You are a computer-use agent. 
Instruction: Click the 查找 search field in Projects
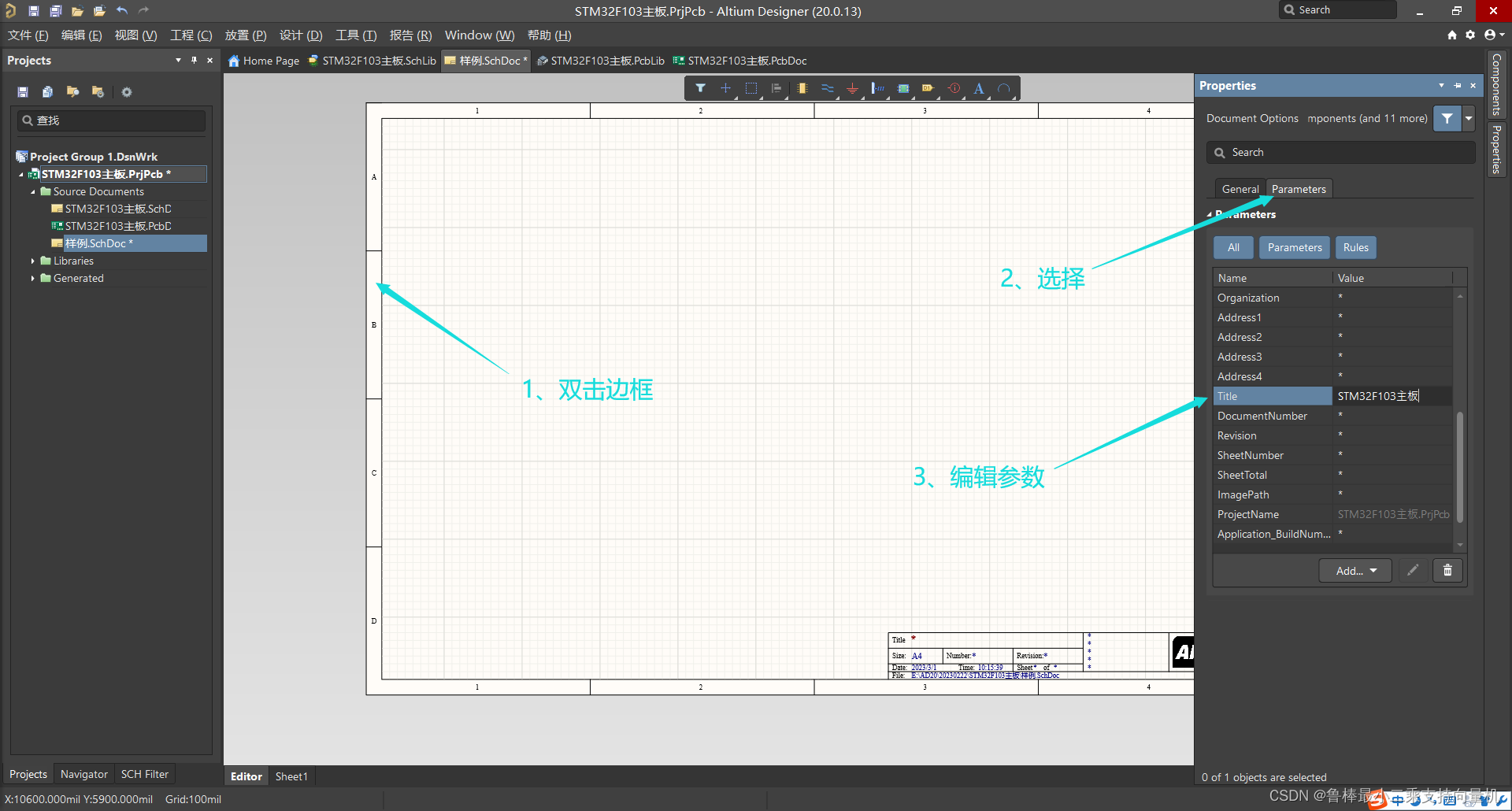coord(112,120)
